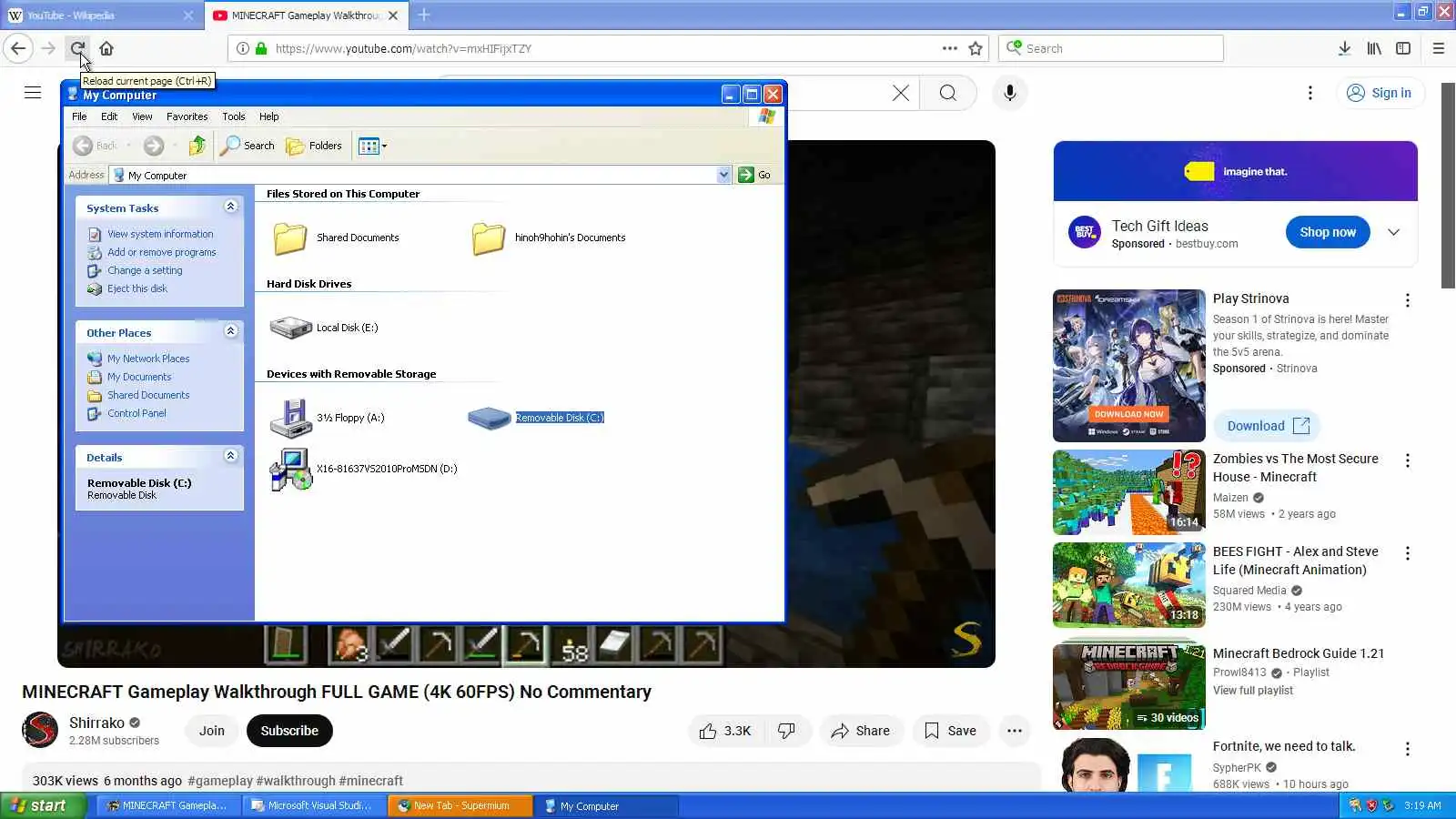
Task: Show the browser library icon
Action: pos(1374,48)
